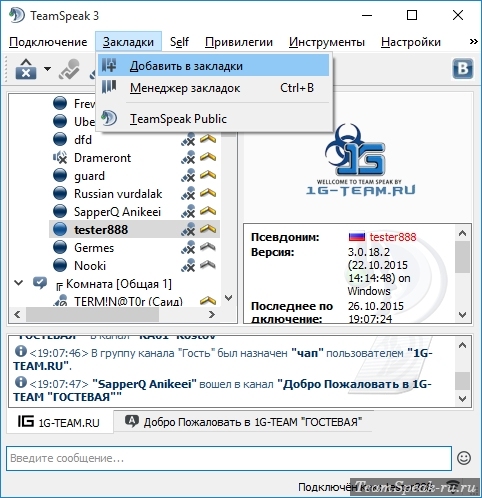Click the 1G-TEAM.RU banner image

coord(360,159)
